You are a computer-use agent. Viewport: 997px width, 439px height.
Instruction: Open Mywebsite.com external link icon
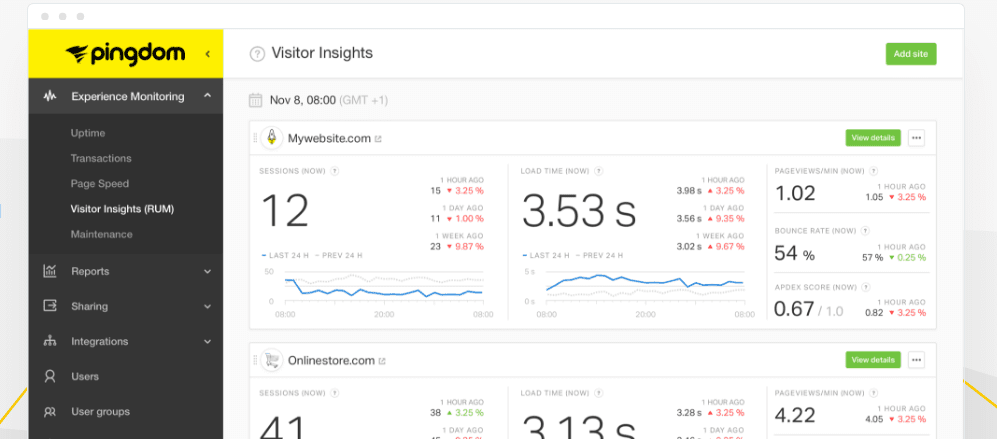point(378,139)
